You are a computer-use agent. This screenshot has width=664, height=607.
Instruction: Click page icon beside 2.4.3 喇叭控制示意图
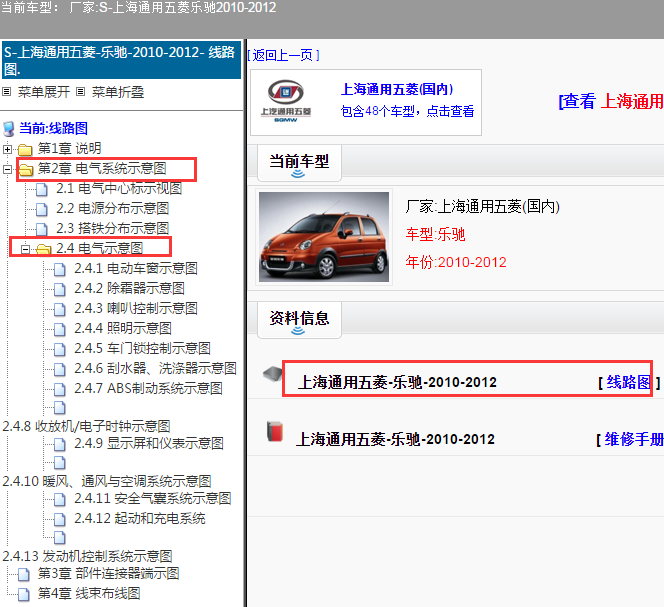(60, 309)
